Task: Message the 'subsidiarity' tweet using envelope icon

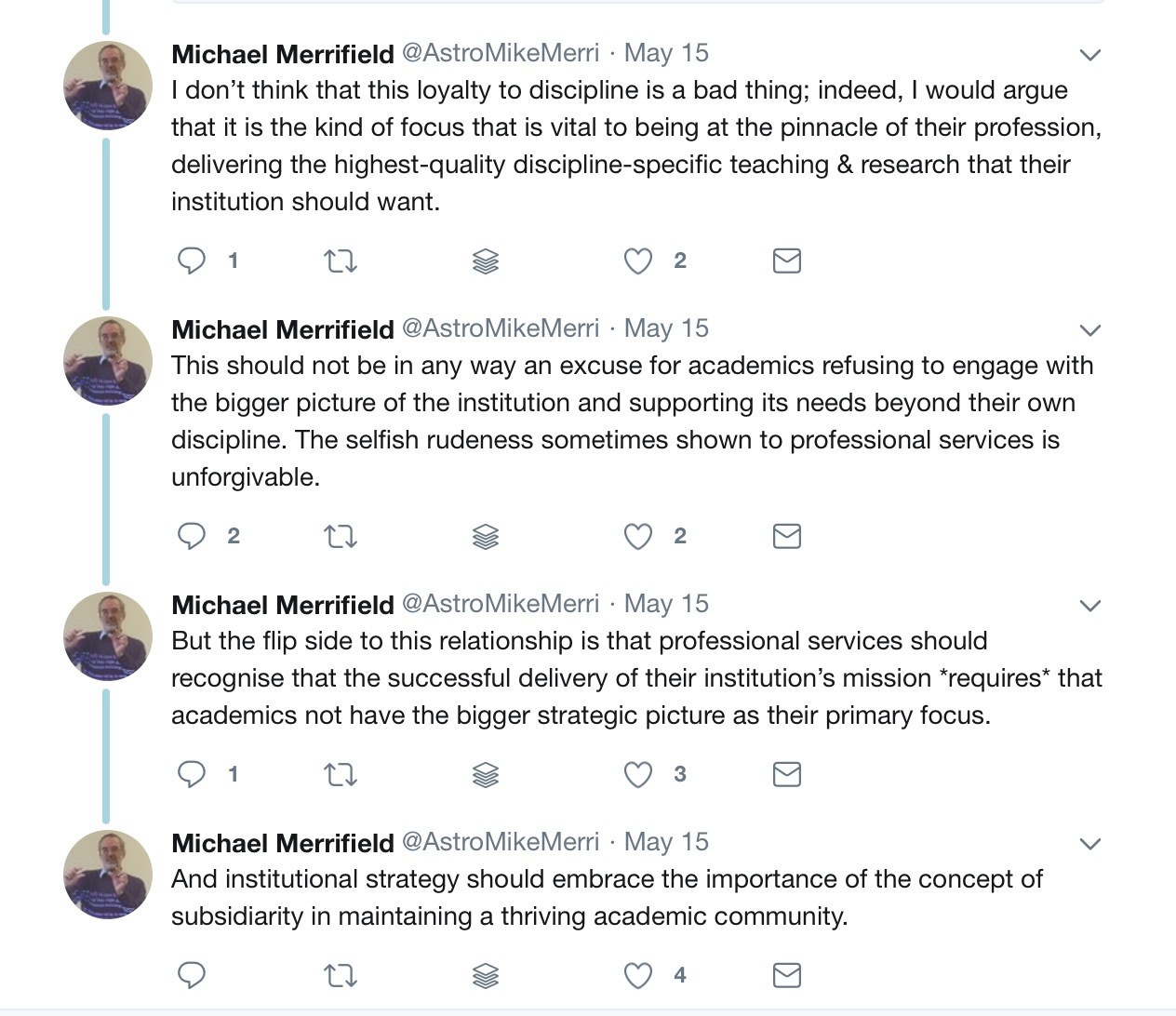Action: (x=787, y=975)
